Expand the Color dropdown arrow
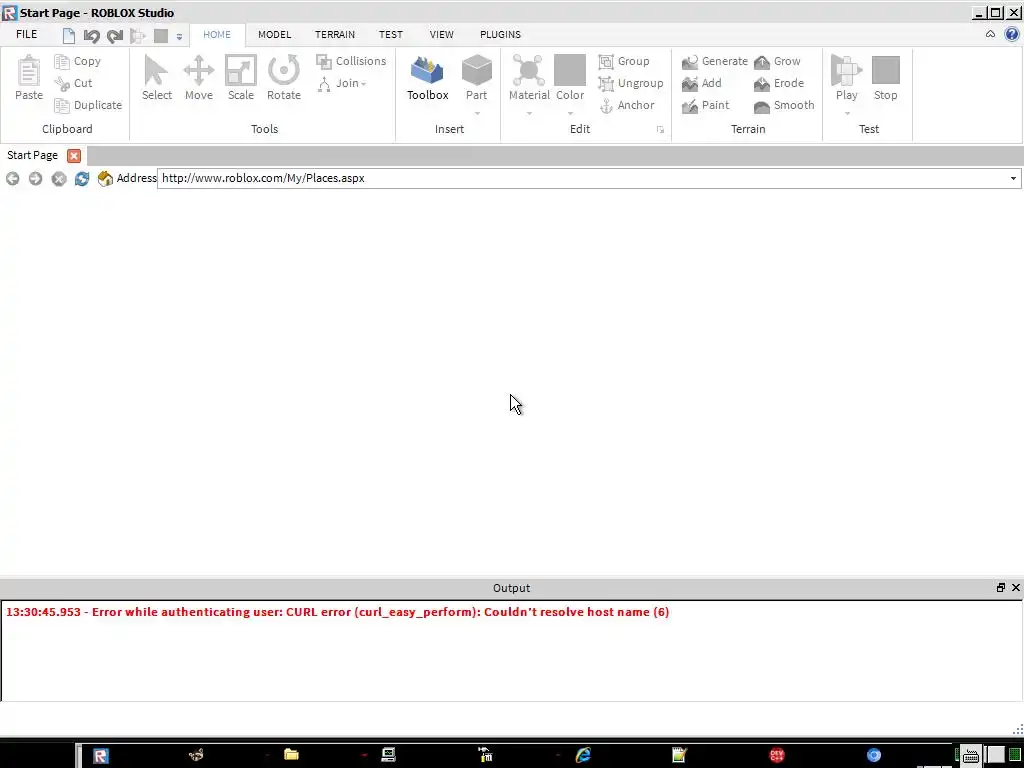Image resolution: width=1024 pixels, height=768 pixels. coord(570,114)
